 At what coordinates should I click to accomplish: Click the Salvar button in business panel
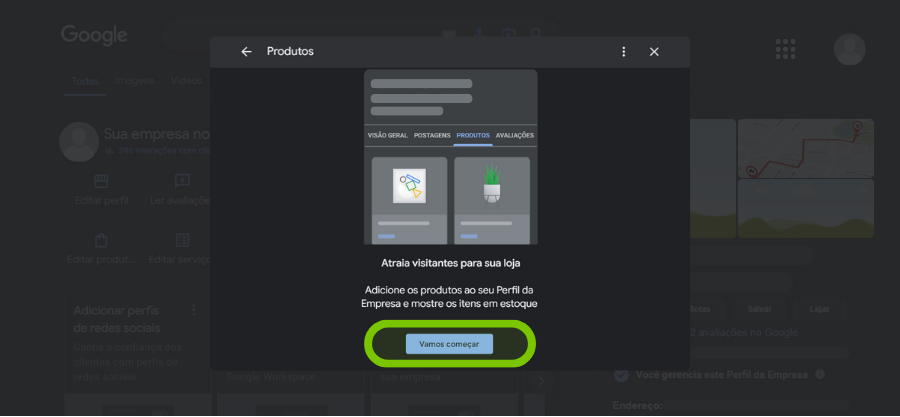point(759,309)
